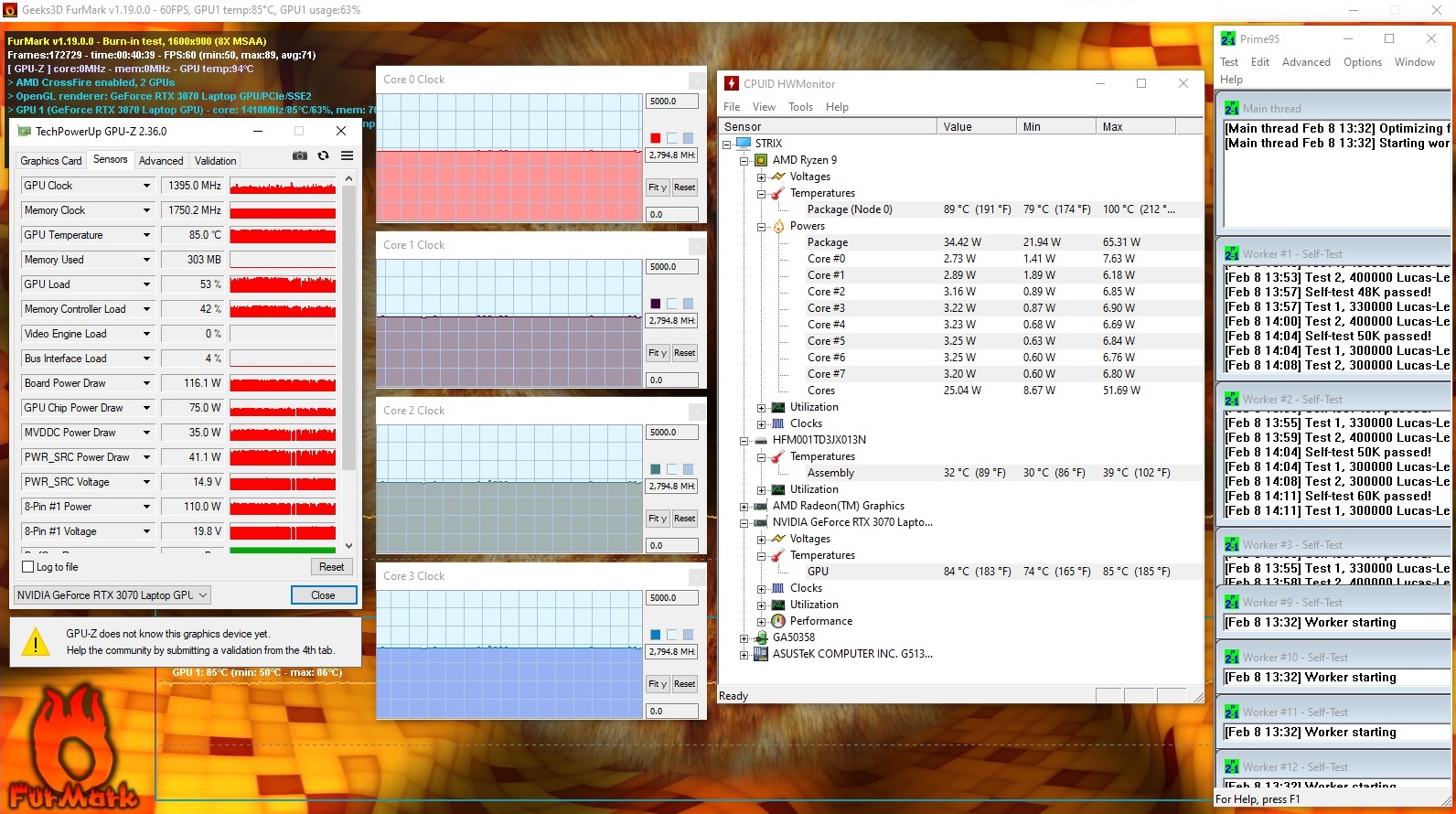Click the STRIX computer icon in HWMonitor
This screenshot has width=1456, height=814.
(744, 144)
